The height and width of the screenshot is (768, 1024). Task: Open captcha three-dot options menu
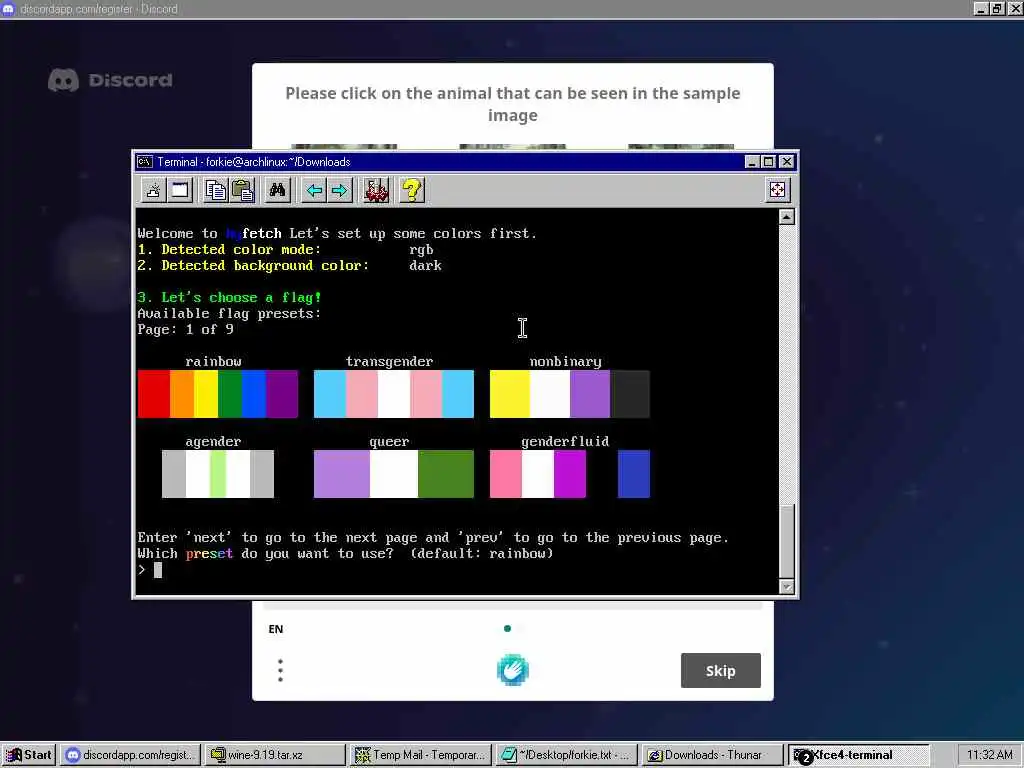[x=280, y=671]
